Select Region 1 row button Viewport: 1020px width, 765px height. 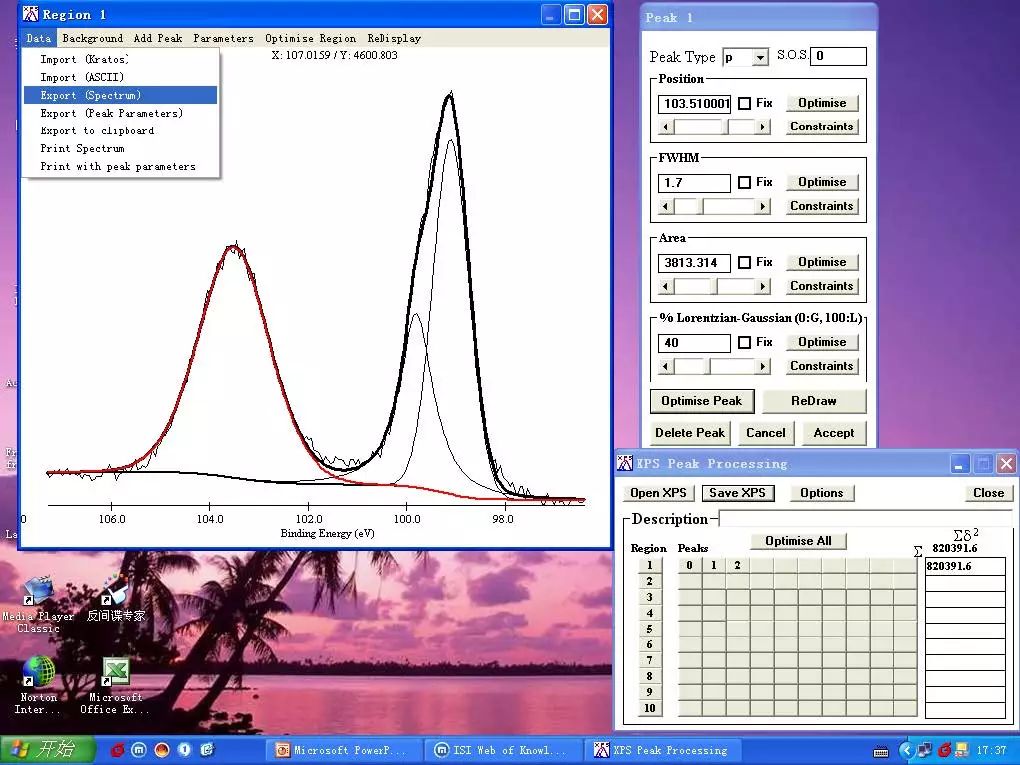click(x=649, y=565)
